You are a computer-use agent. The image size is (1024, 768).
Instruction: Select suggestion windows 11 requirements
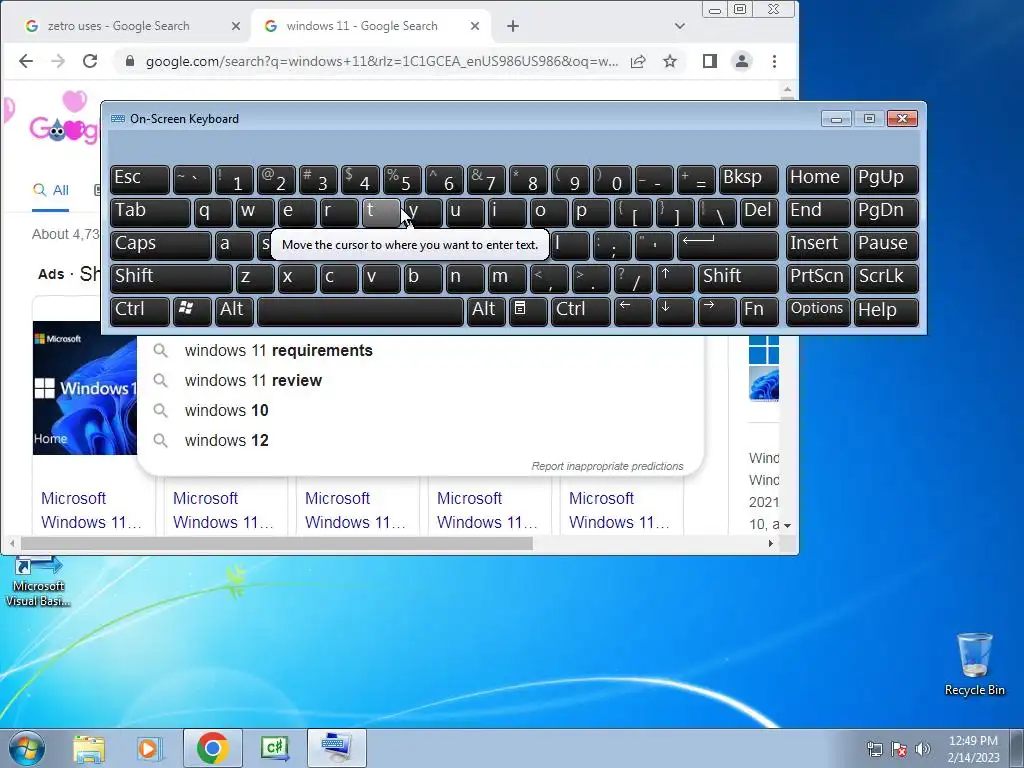(421, 351)
